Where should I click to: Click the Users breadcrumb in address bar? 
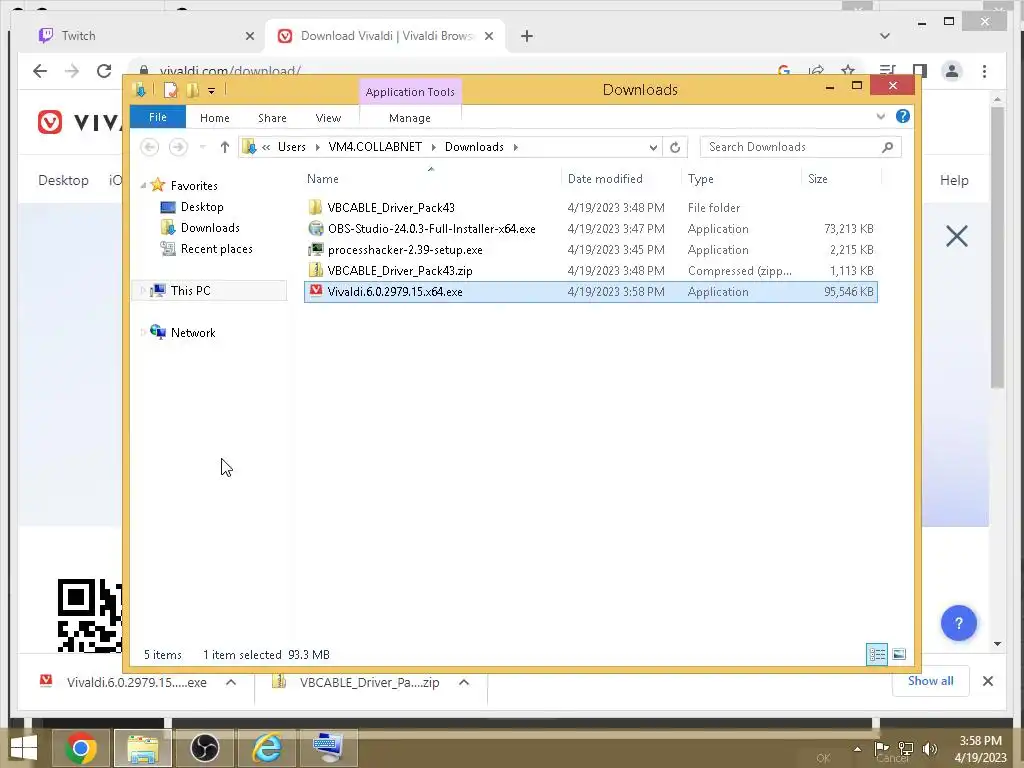pos(291,147)
